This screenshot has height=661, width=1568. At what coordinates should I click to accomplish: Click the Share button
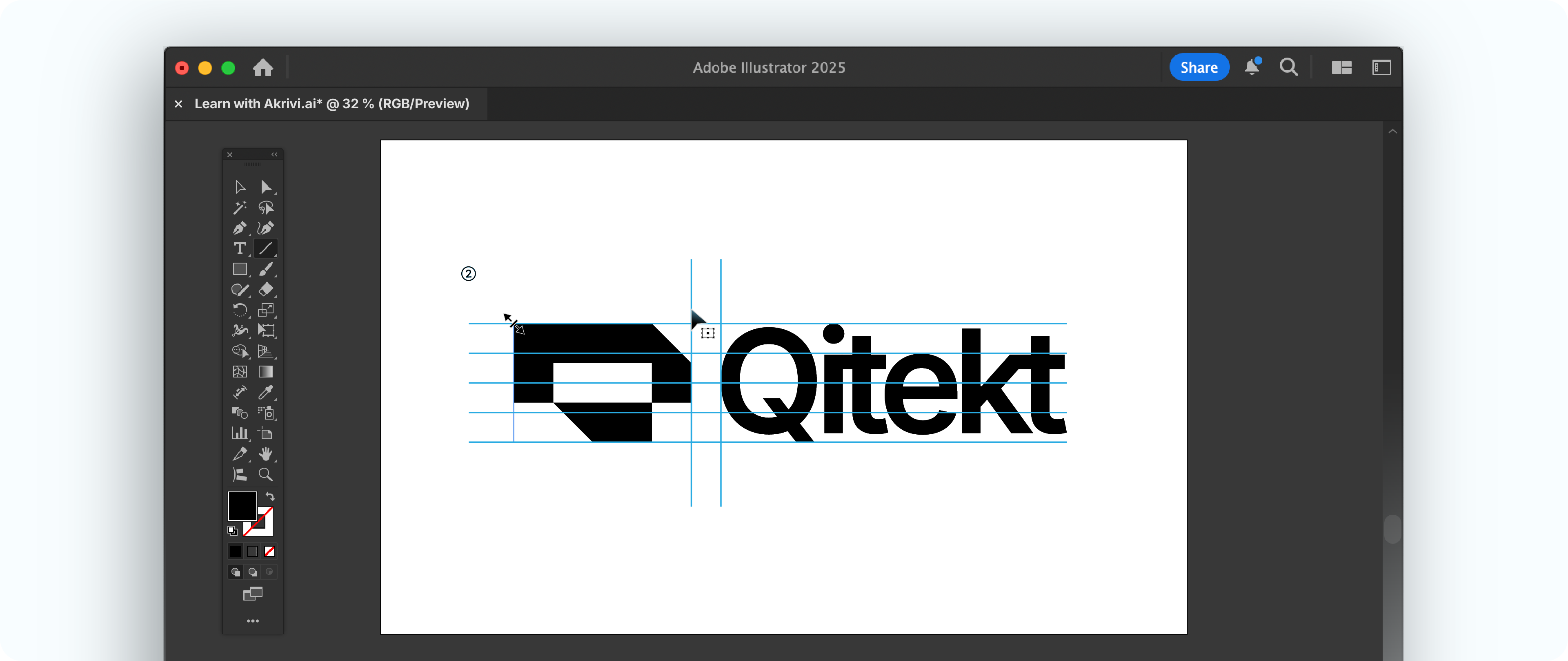click(x=1199, y=67)
